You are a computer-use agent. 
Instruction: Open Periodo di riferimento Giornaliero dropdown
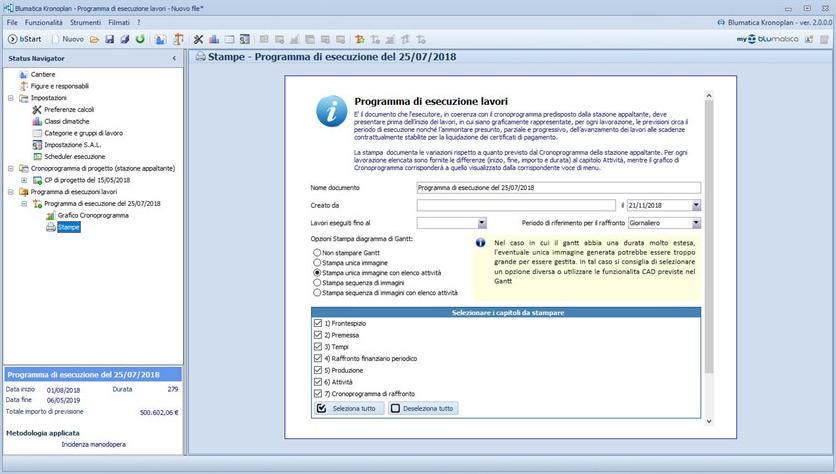pyautogui.click(x=696, y=223)
